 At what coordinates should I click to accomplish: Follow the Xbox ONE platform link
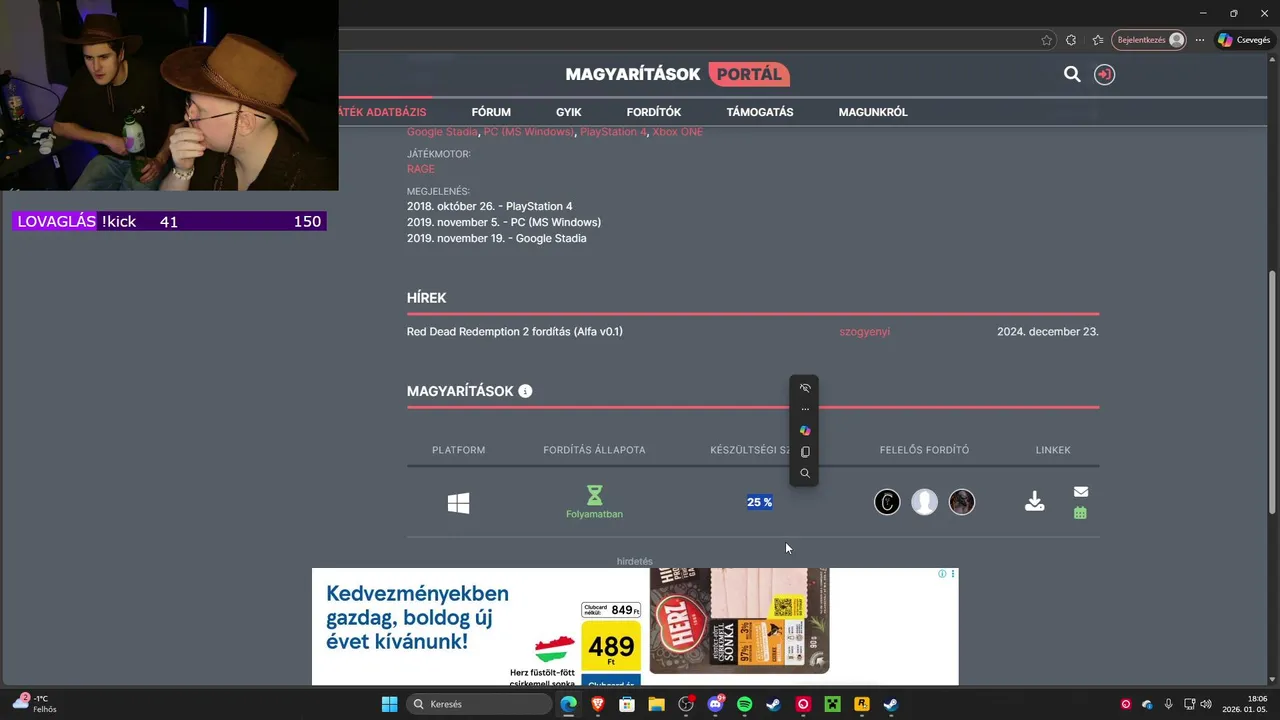click(x=678, y=132)
